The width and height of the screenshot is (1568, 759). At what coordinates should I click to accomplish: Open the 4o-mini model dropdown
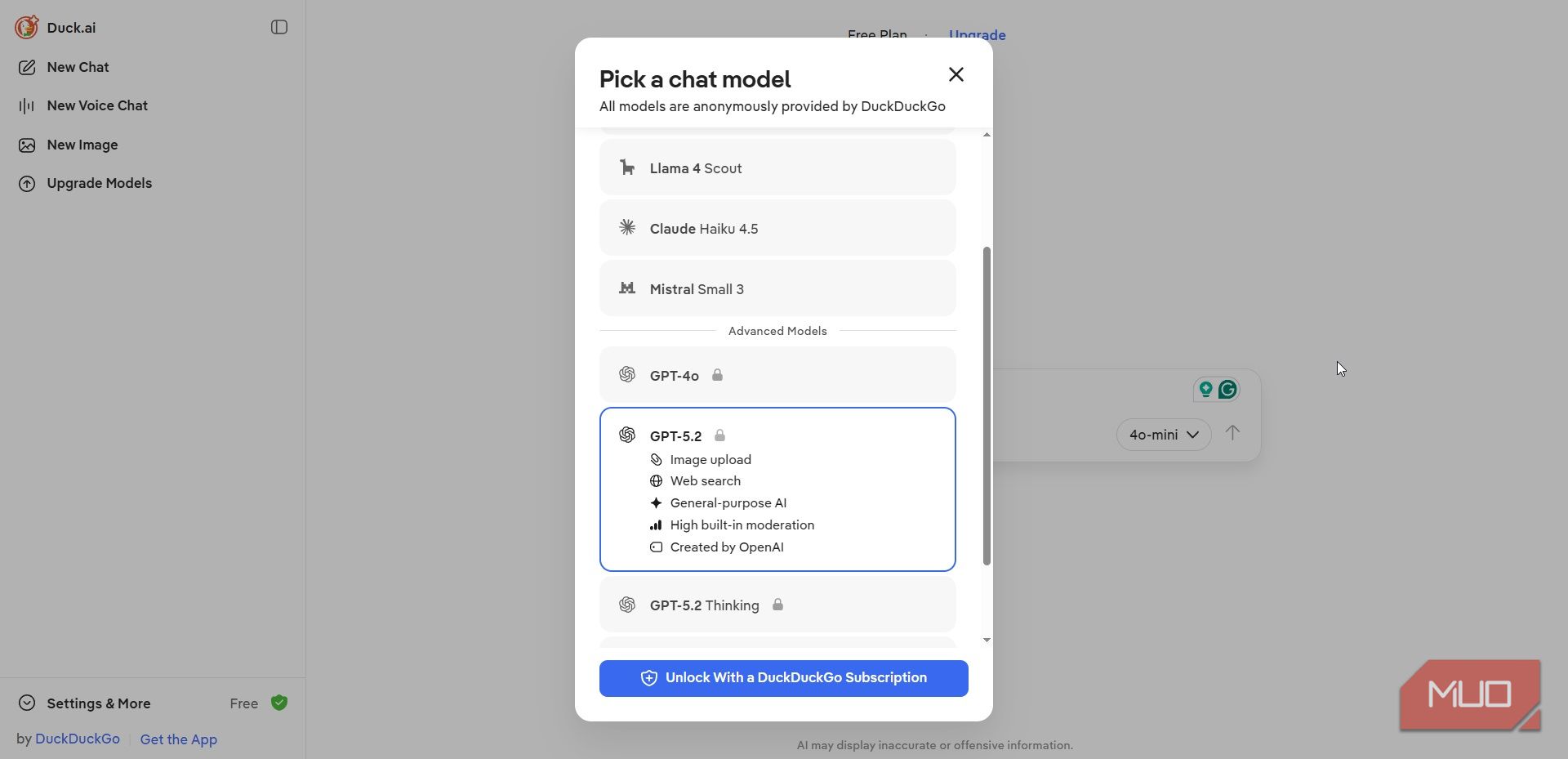1164,435
